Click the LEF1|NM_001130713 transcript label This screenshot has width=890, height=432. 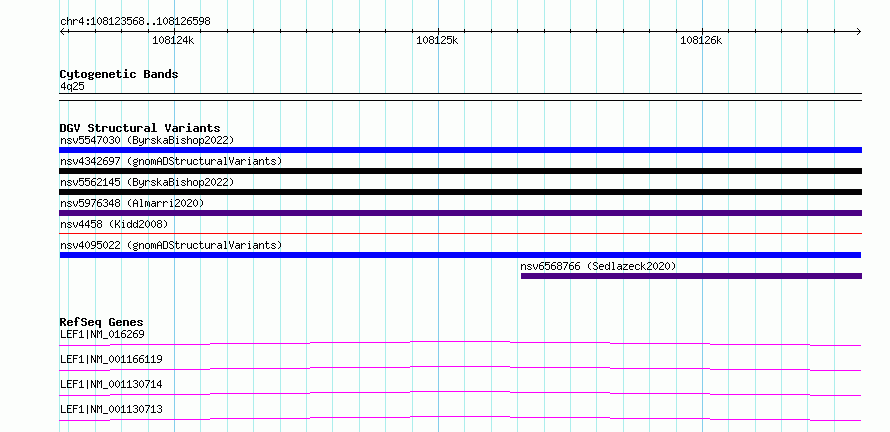coord(111,409)
